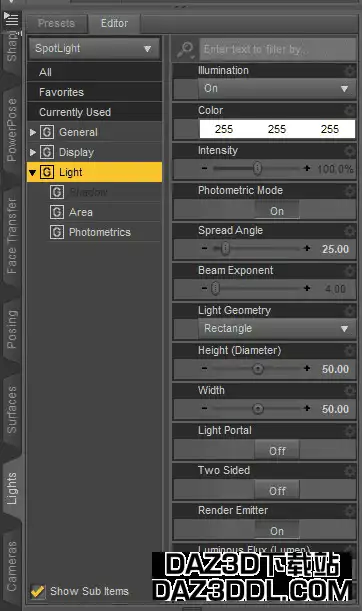Click the G icon beside Area
Viewport: 362px width, 611px height.
(x=57, y=212)
